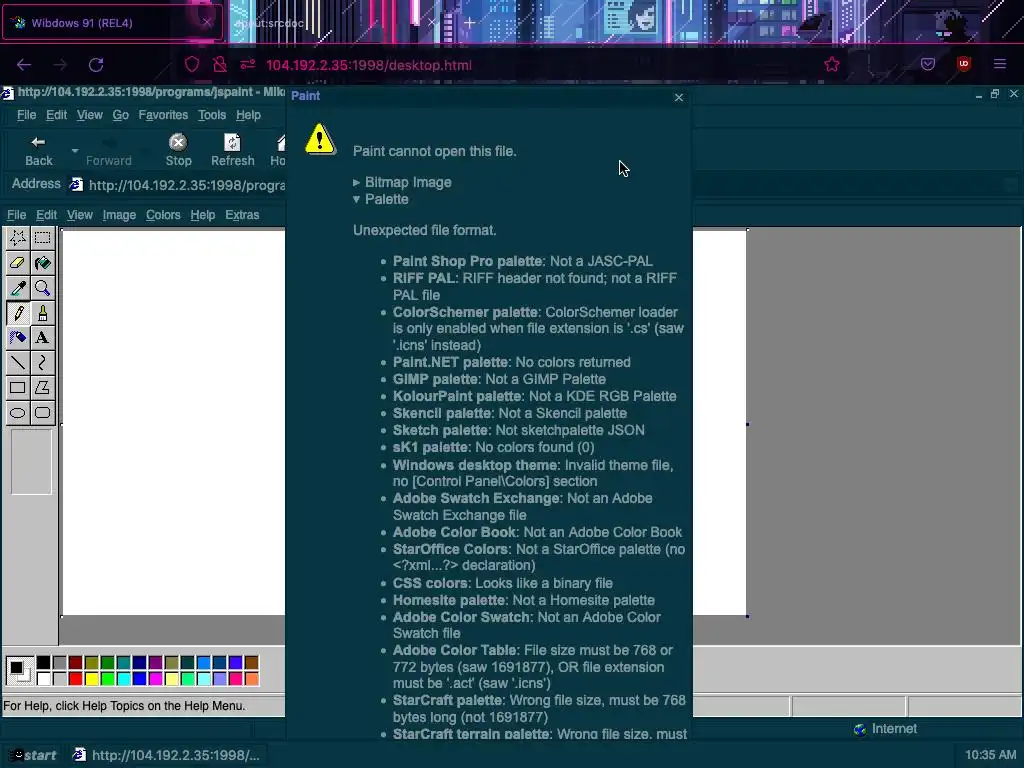Pick the orange color swatch

(x=251, y=679)
